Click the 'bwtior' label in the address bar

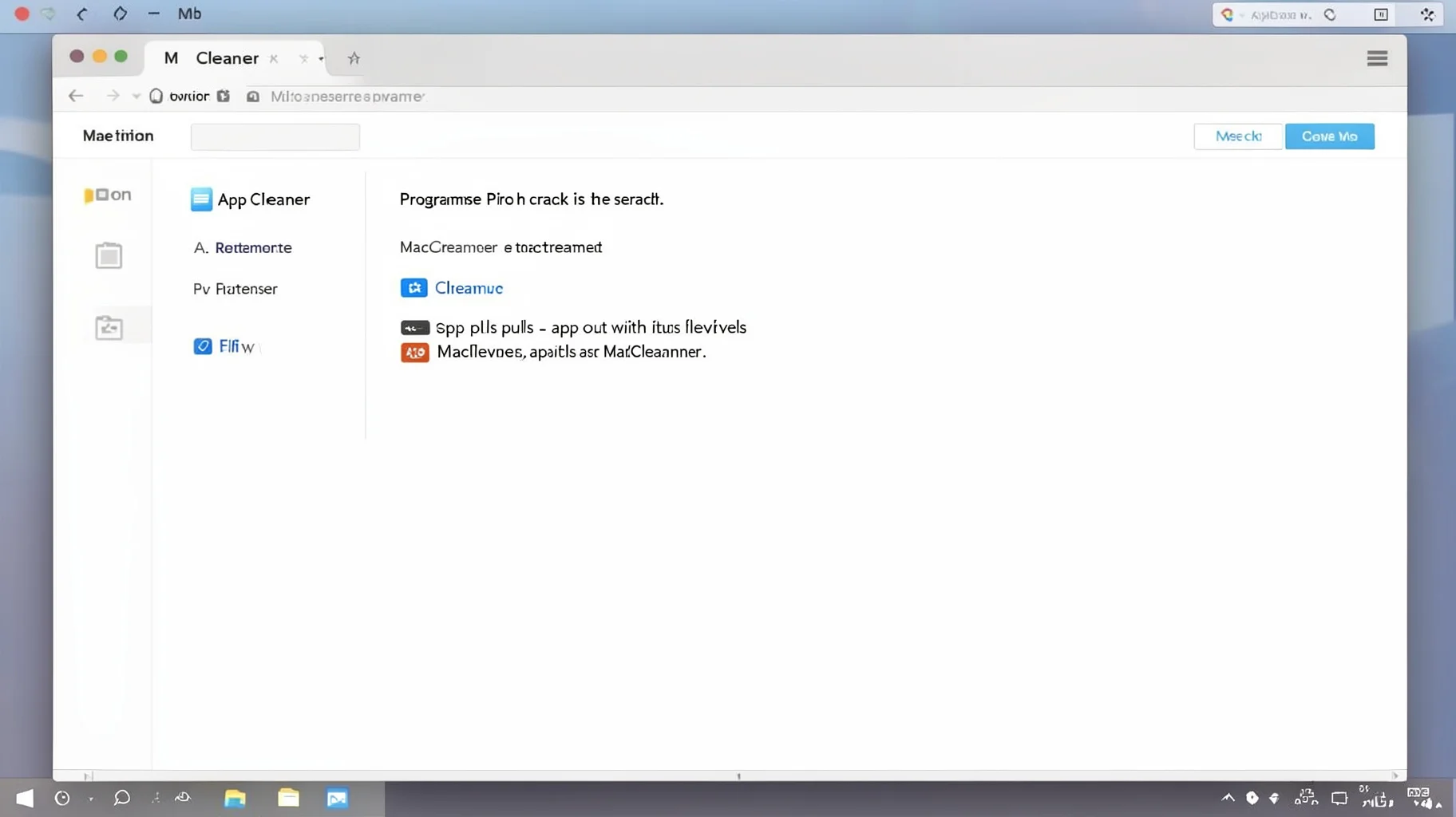pos(189,97)
